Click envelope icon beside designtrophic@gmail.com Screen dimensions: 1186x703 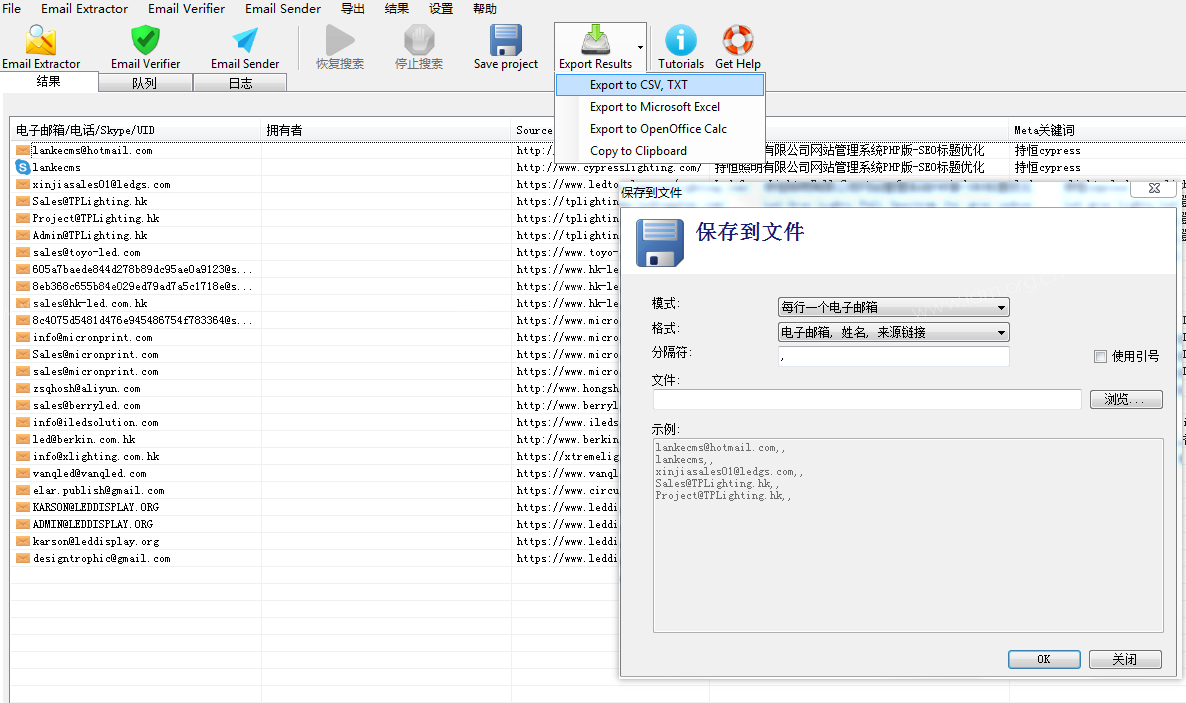pos(23,558)
